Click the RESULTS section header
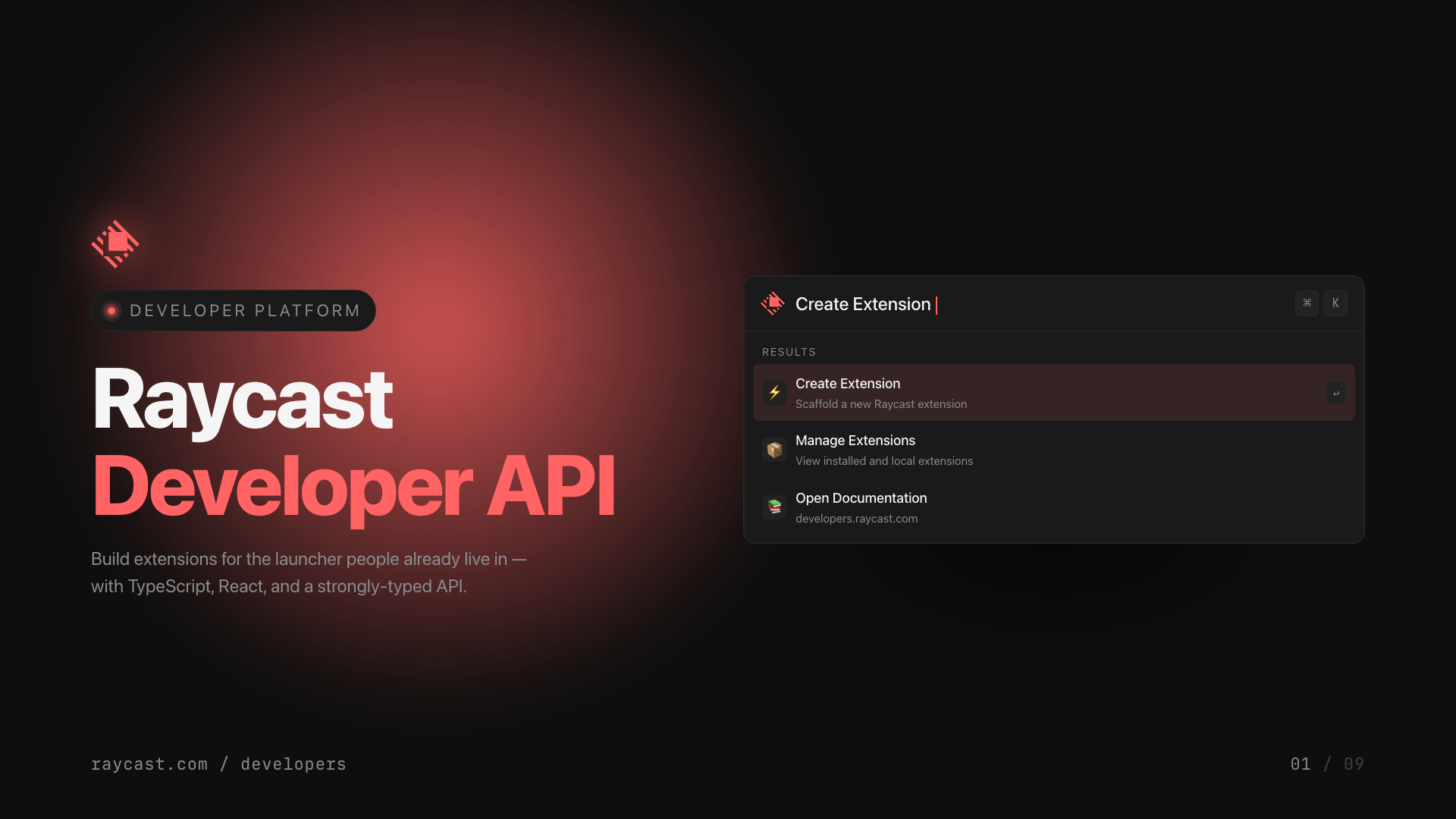The width and height of the screenshot is (1456, 819). point(789,352)
